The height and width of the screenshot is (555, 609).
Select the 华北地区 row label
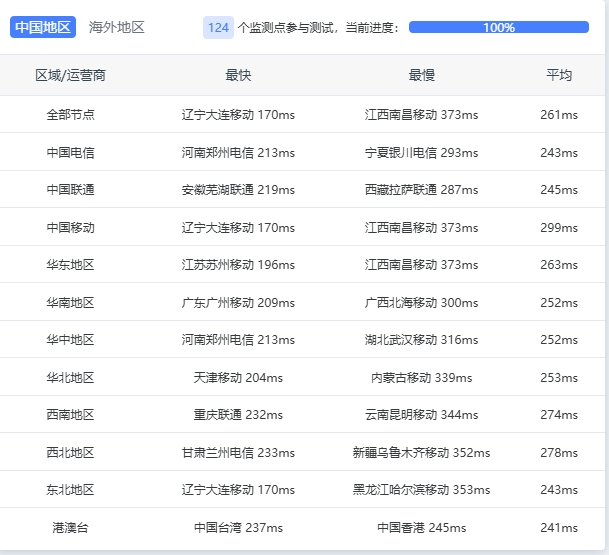click(x=70, y=377)
